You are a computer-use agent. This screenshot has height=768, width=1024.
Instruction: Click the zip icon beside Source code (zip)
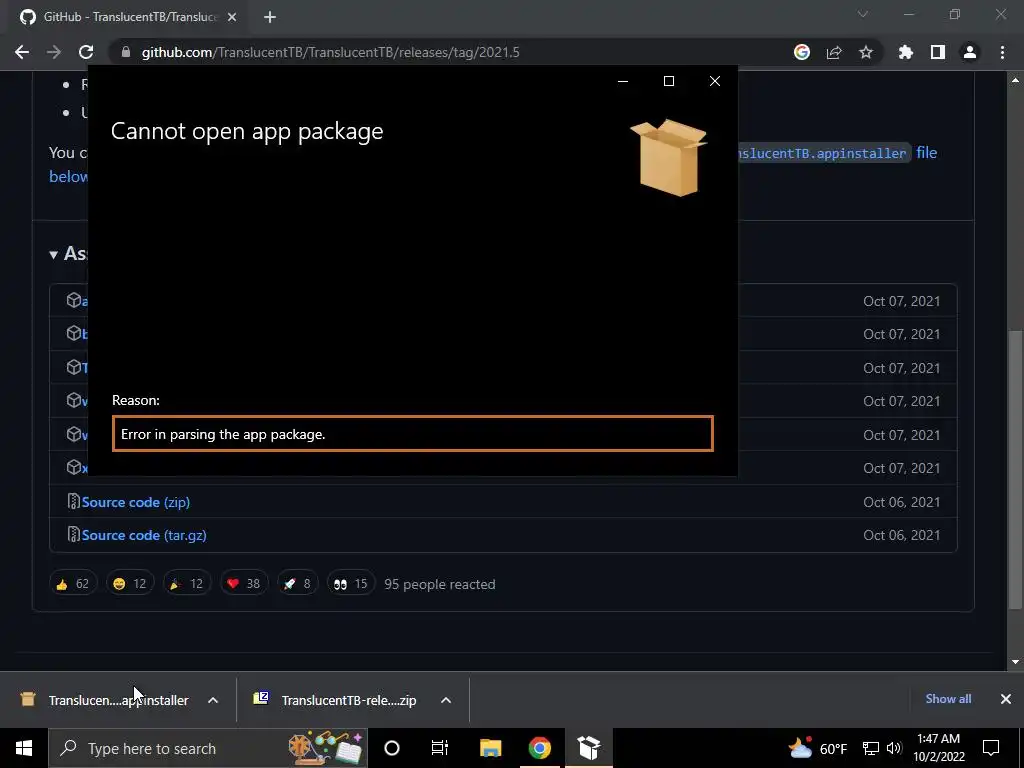coord(74,502)
